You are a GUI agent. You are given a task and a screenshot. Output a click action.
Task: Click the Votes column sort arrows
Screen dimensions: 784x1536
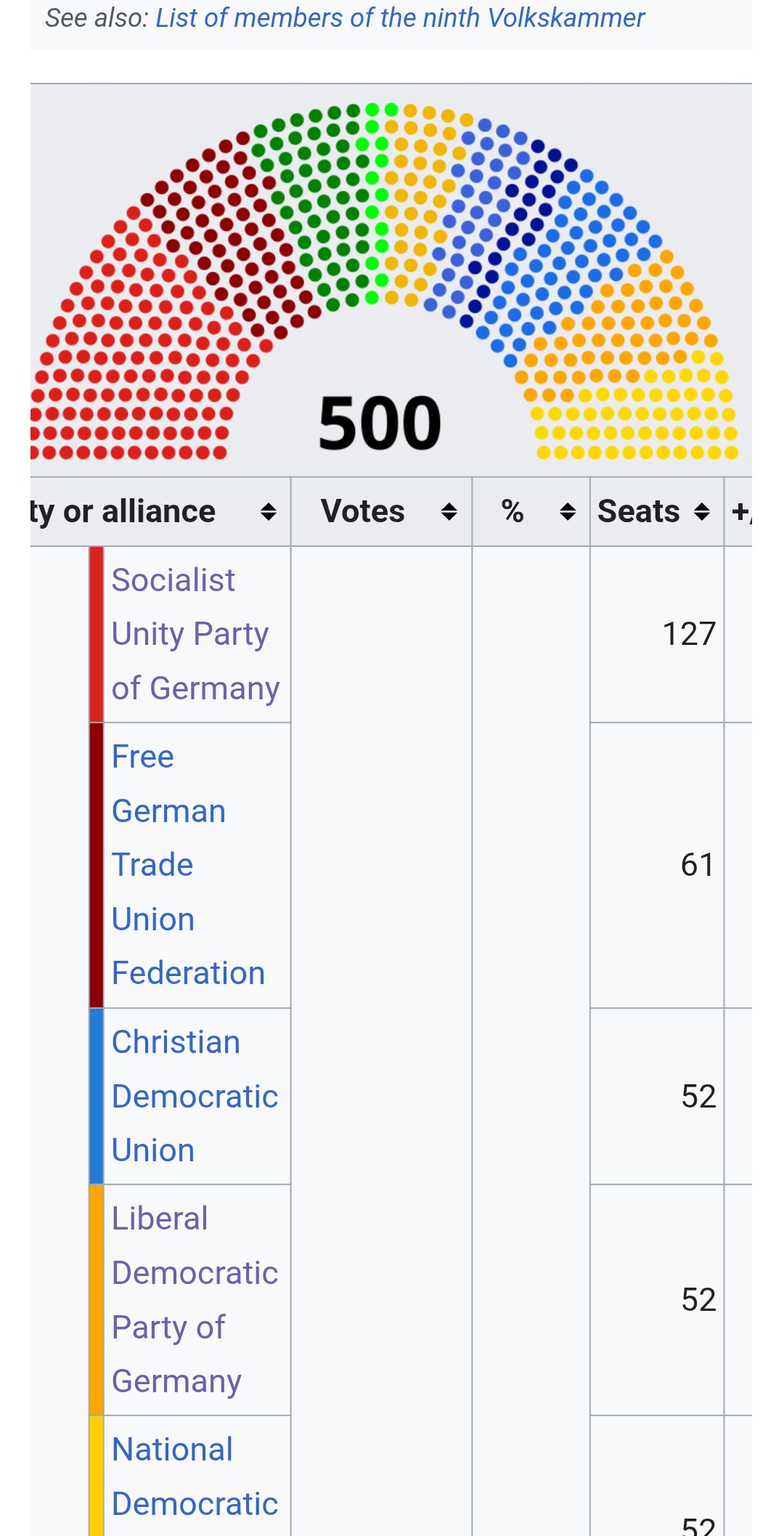tap(449, 512)
